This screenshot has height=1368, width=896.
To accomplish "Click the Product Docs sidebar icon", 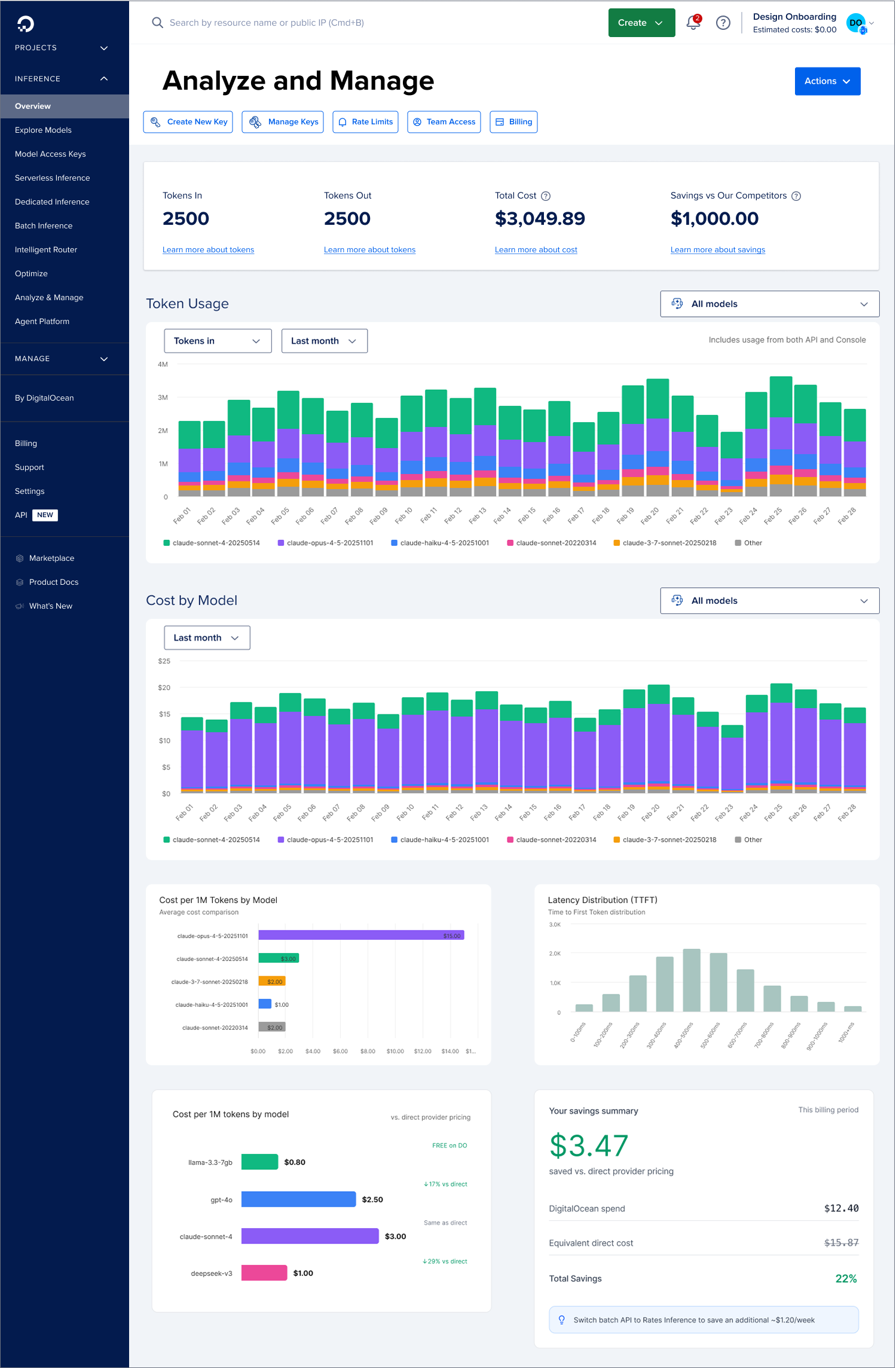I will 20,582.
